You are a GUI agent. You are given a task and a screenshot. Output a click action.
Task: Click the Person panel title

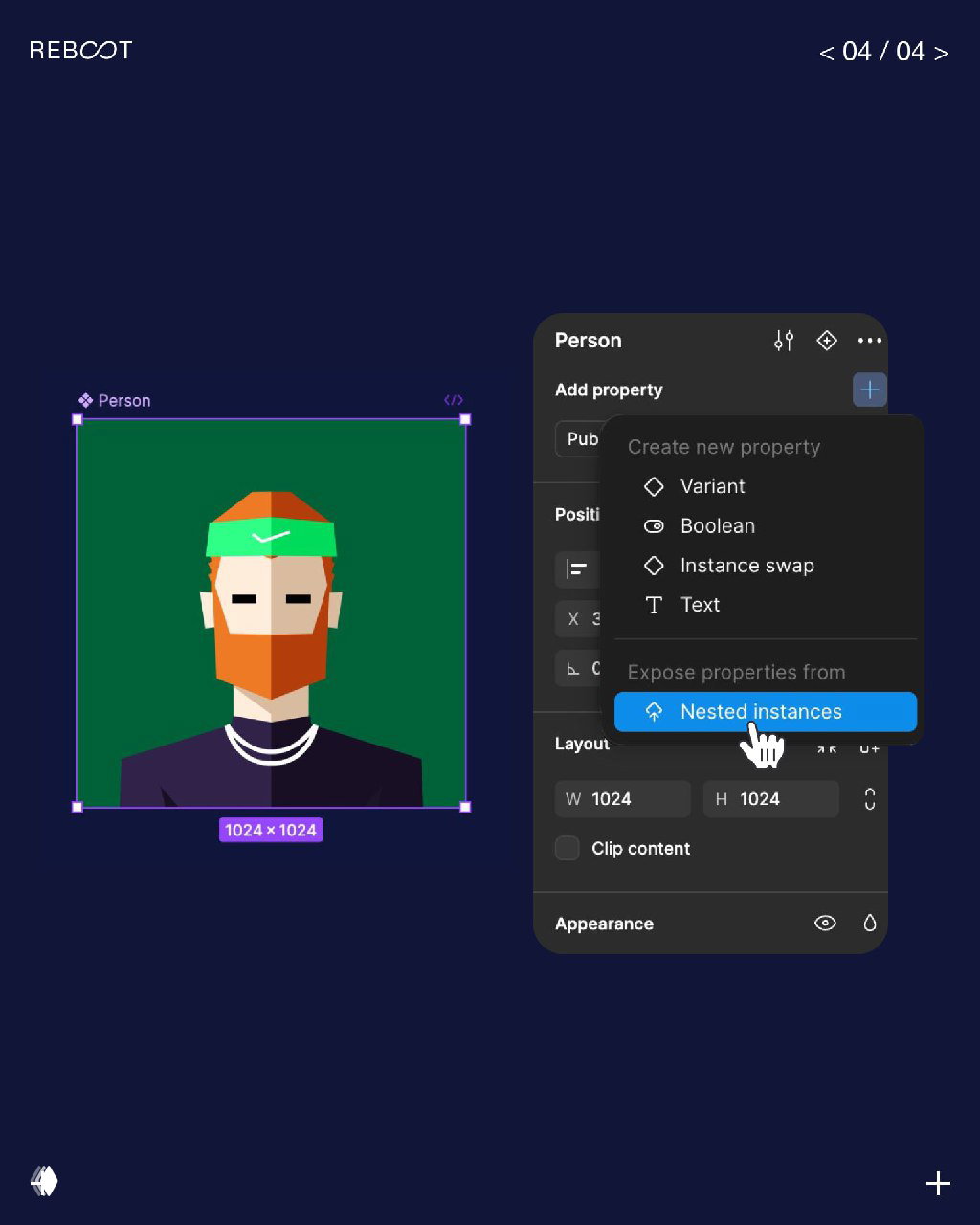pos(588,341)
